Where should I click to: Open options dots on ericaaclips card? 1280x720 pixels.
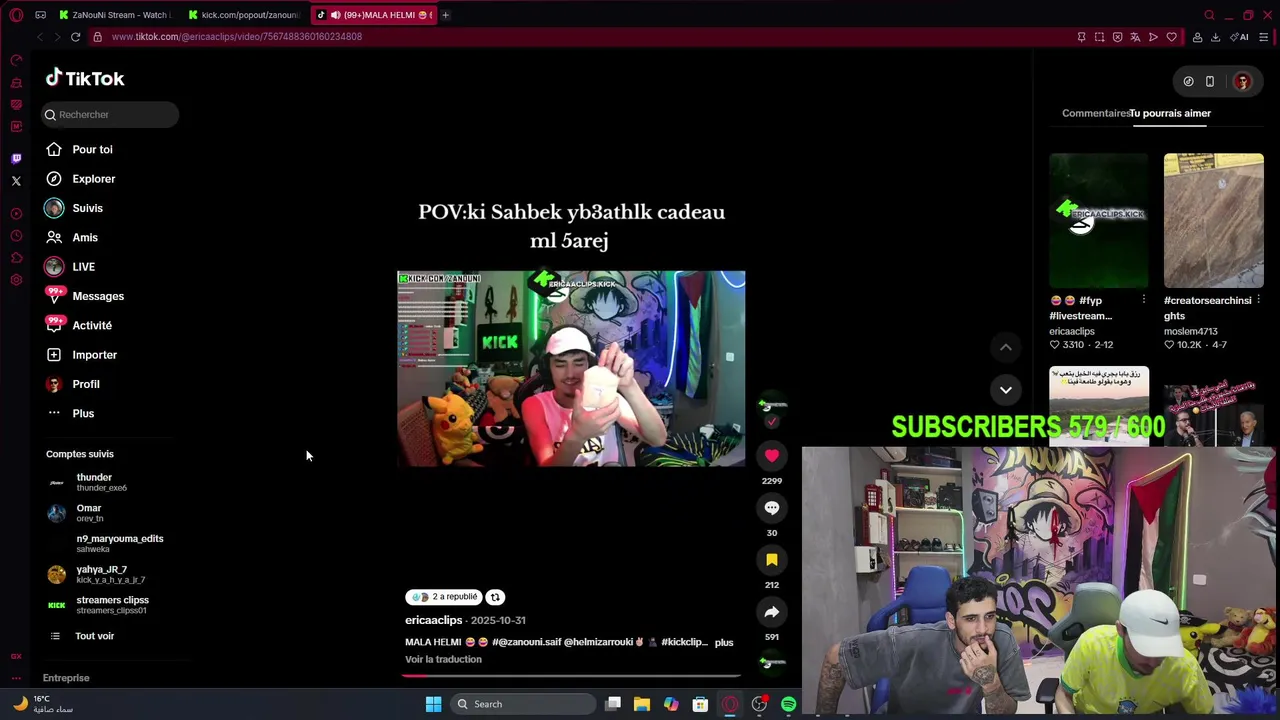1144,300
